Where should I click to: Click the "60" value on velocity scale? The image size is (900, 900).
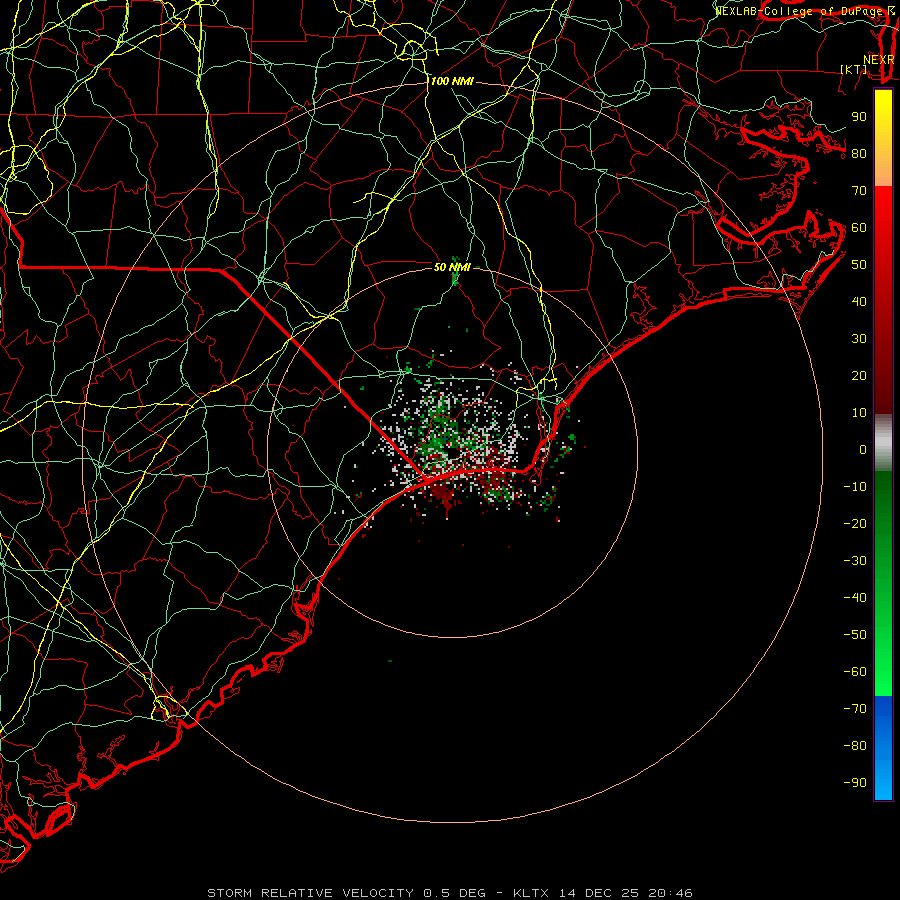pos(859,227)
